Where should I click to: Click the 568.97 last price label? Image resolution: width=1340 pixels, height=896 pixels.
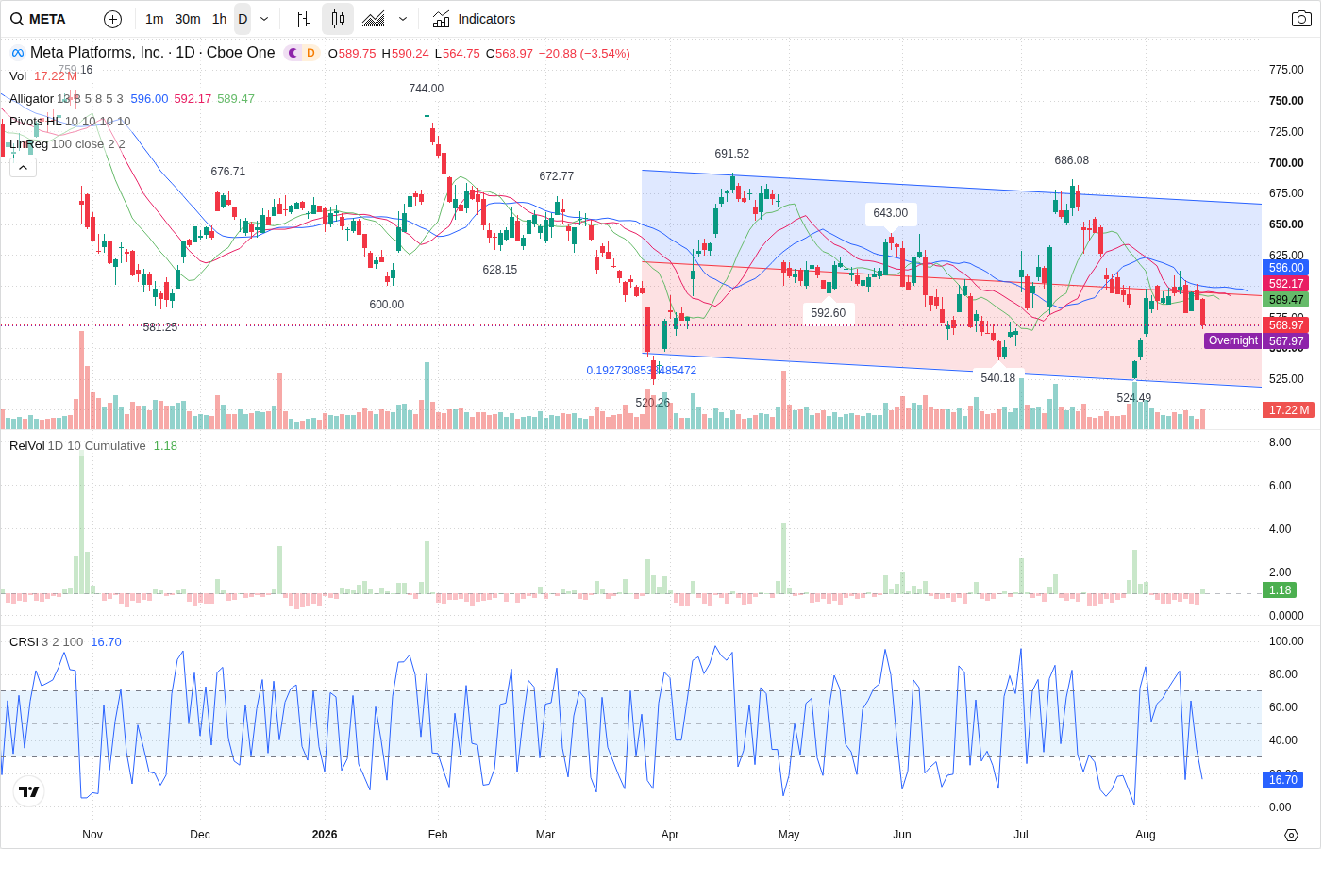[x=1285, y=325]
